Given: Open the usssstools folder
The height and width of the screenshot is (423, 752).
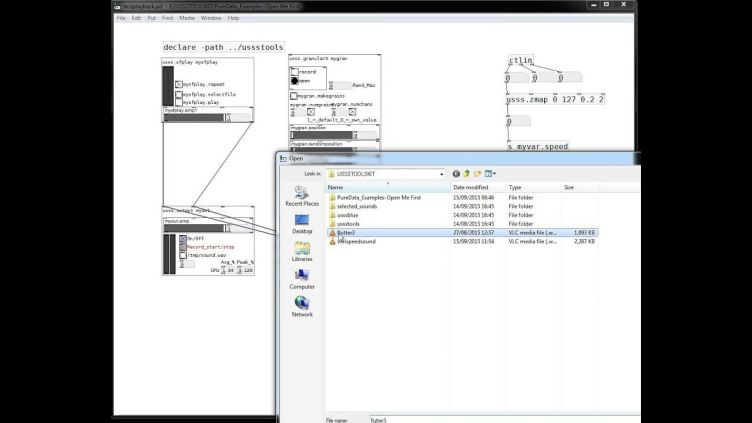Looking at the screenshot, I should (348, 224).
